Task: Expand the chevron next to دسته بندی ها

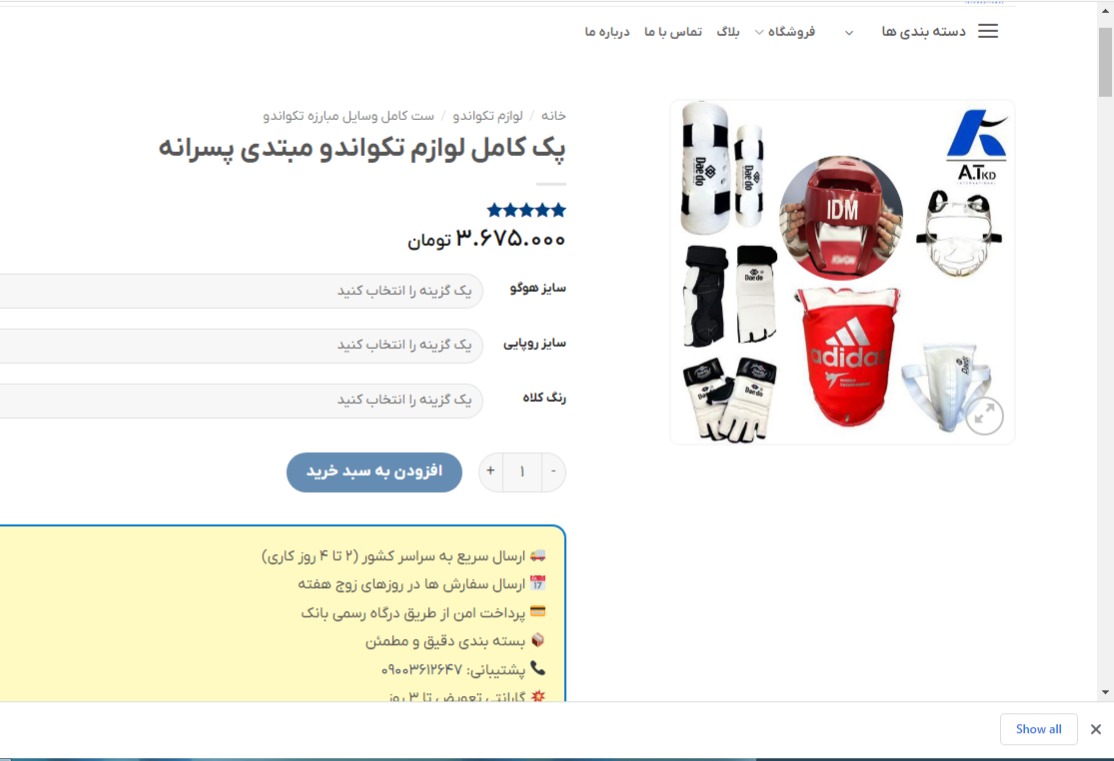Action: click(848, 33)
